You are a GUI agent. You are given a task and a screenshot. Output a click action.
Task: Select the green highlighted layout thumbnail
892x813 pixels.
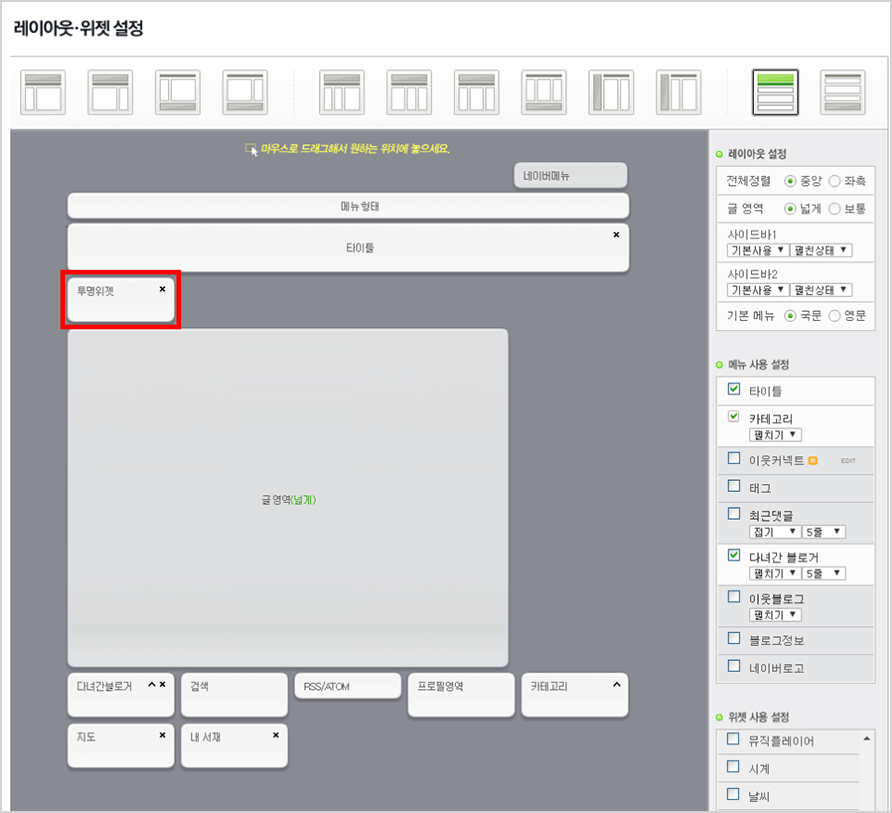point(775,92)
